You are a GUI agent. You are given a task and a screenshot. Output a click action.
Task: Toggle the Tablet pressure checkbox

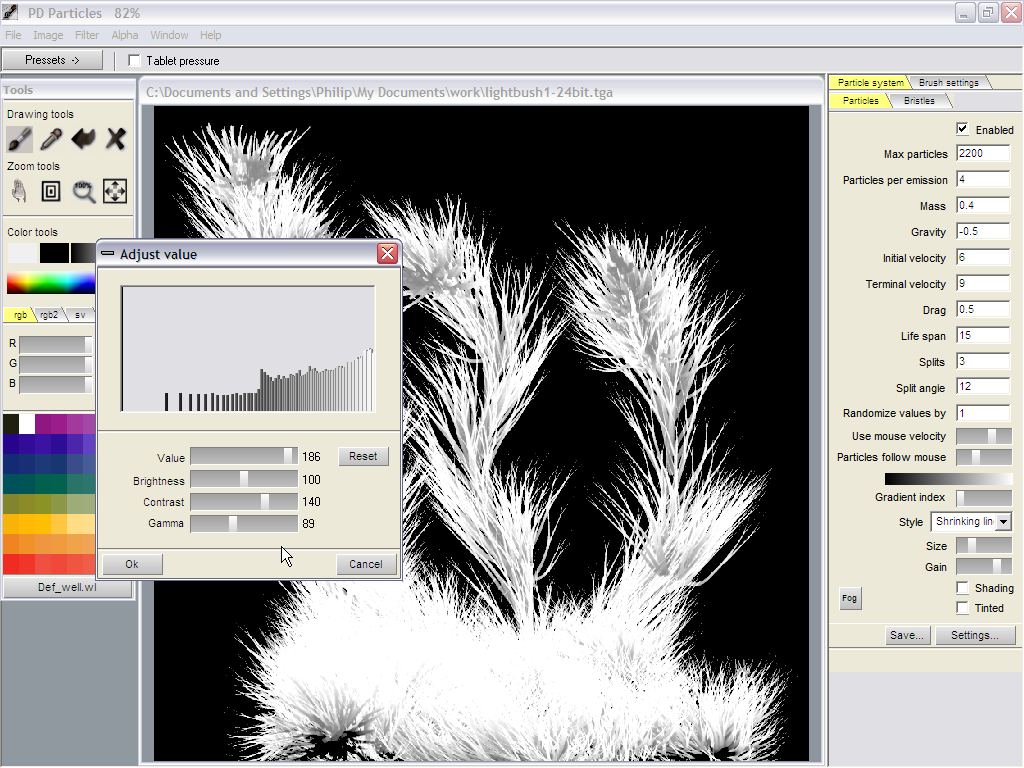coord(135,61)
